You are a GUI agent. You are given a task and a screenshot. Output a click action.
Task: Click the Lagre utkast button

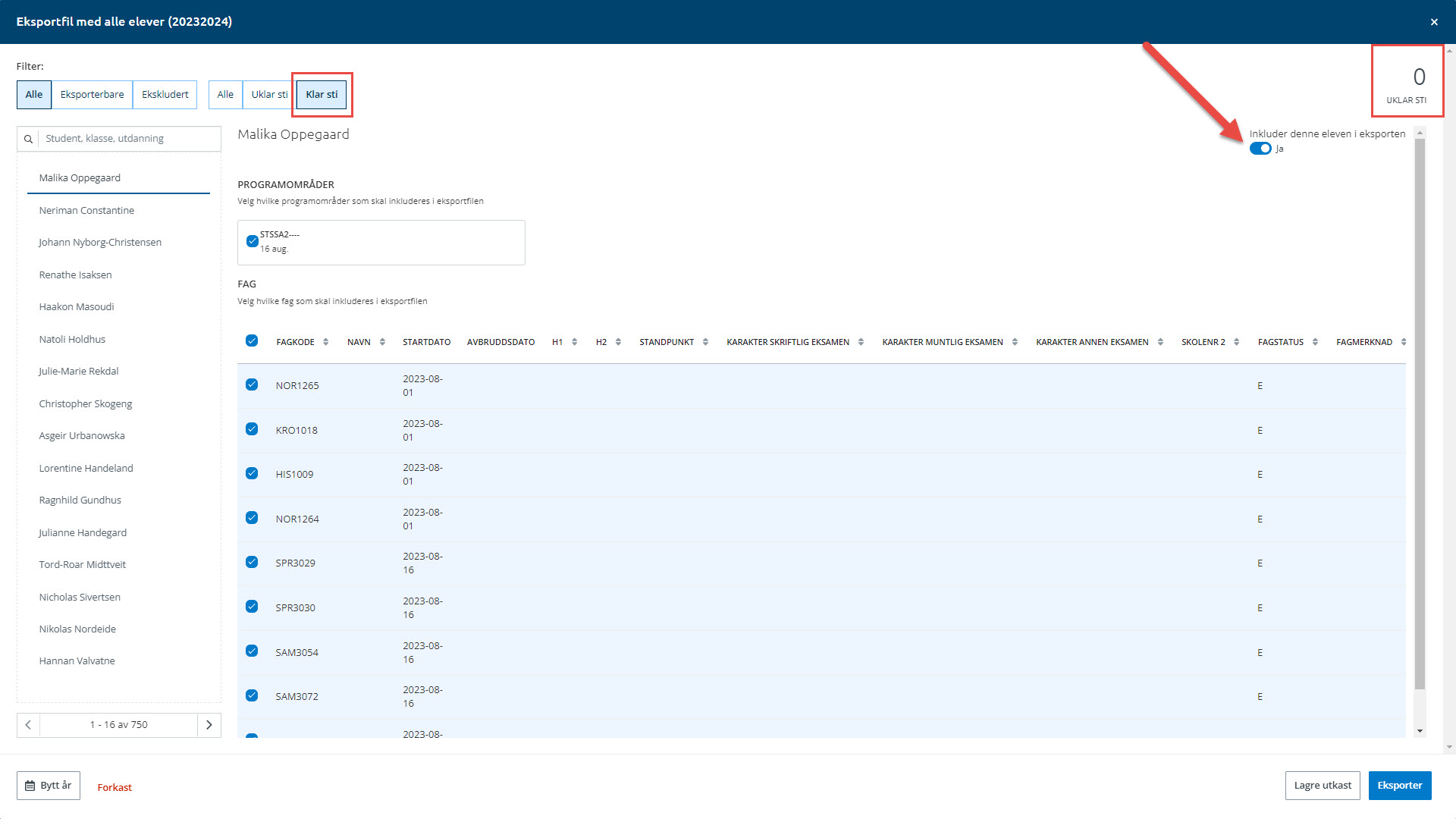click(1323, 786)
